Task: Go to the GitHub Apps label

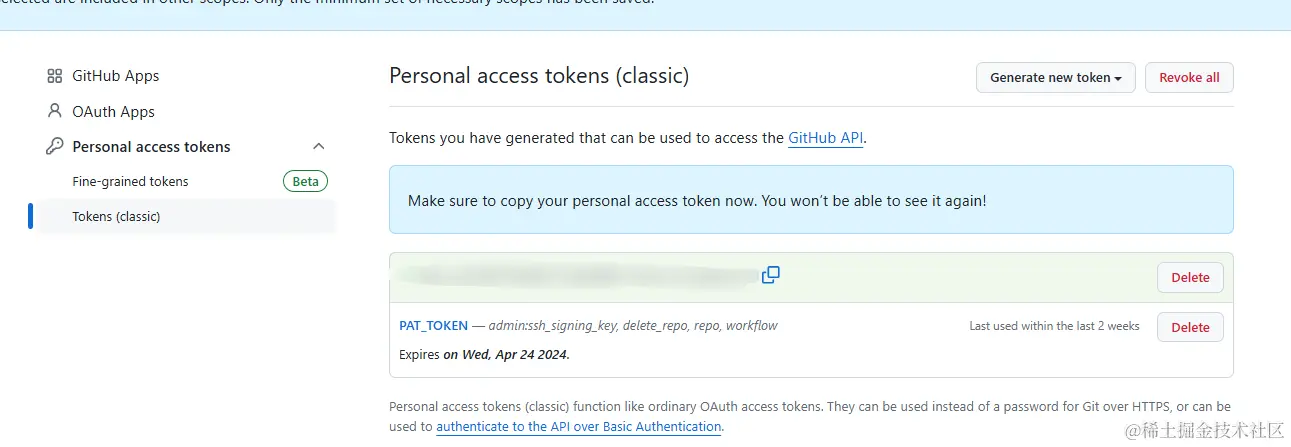Action: pyautogui.click(x=116, y=76)
